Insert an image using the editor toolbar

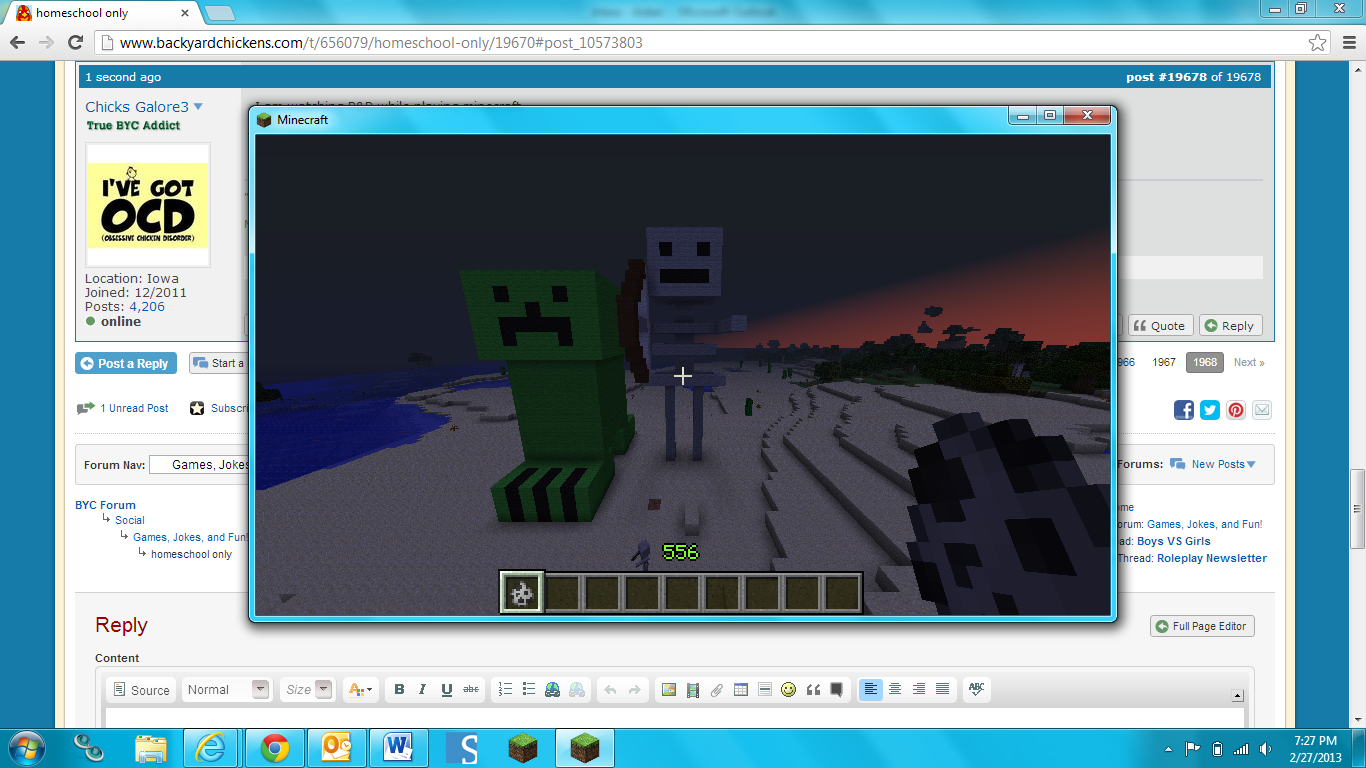click(x=669, y=689)
